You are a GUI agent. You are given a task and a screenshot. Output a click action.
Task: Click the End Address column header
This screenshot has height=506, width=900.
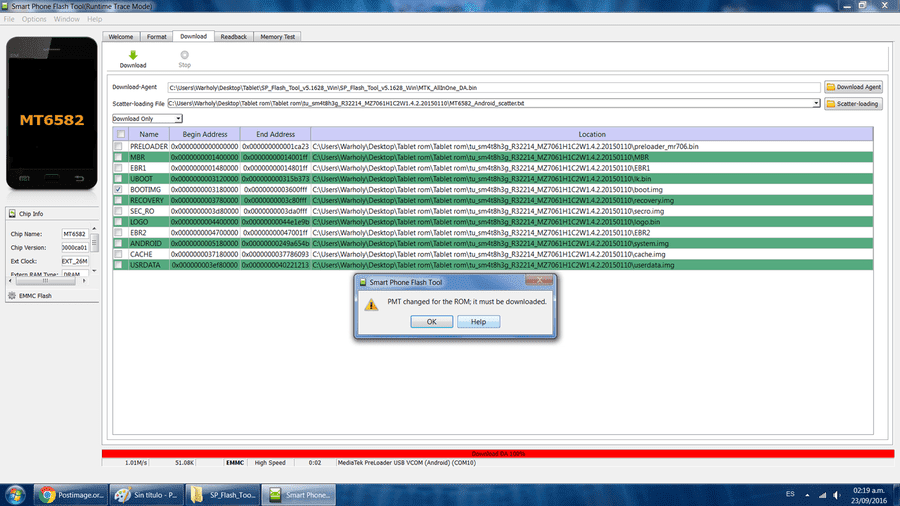click(x=276, y=134)
